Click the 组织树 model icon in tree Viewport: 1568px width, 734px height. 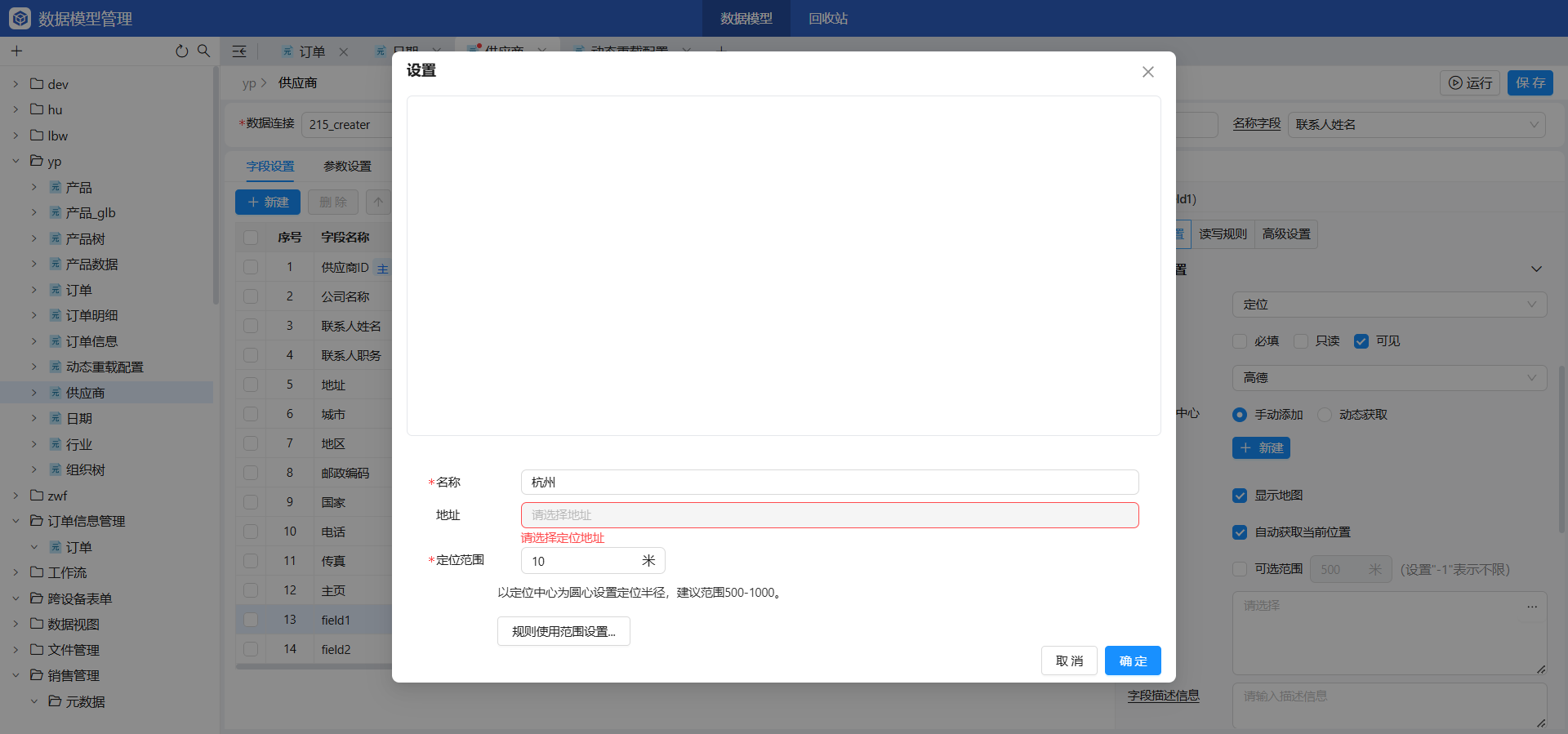tap(56, 469)
